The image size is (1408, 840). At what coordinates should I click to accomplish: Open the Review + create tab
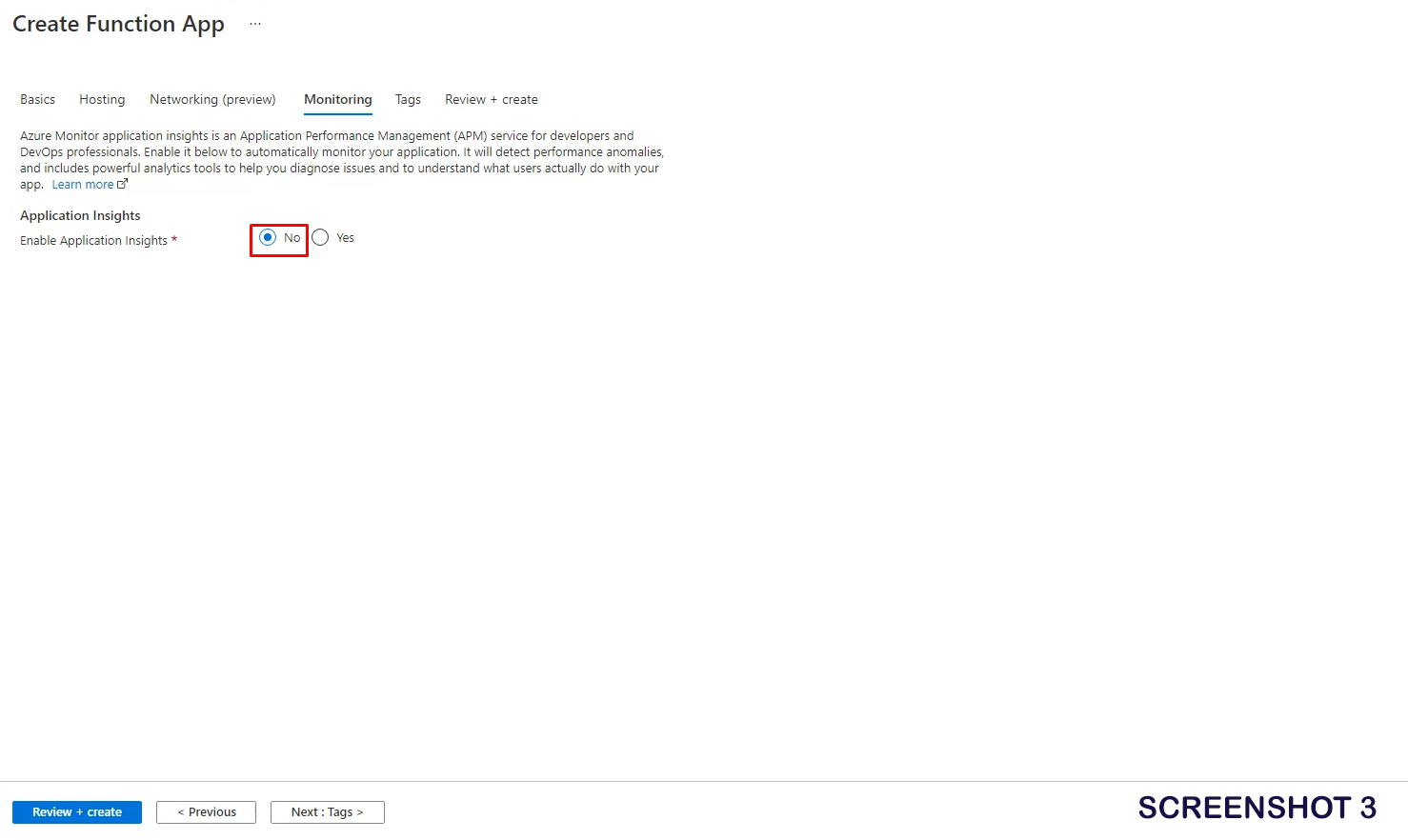491,99
